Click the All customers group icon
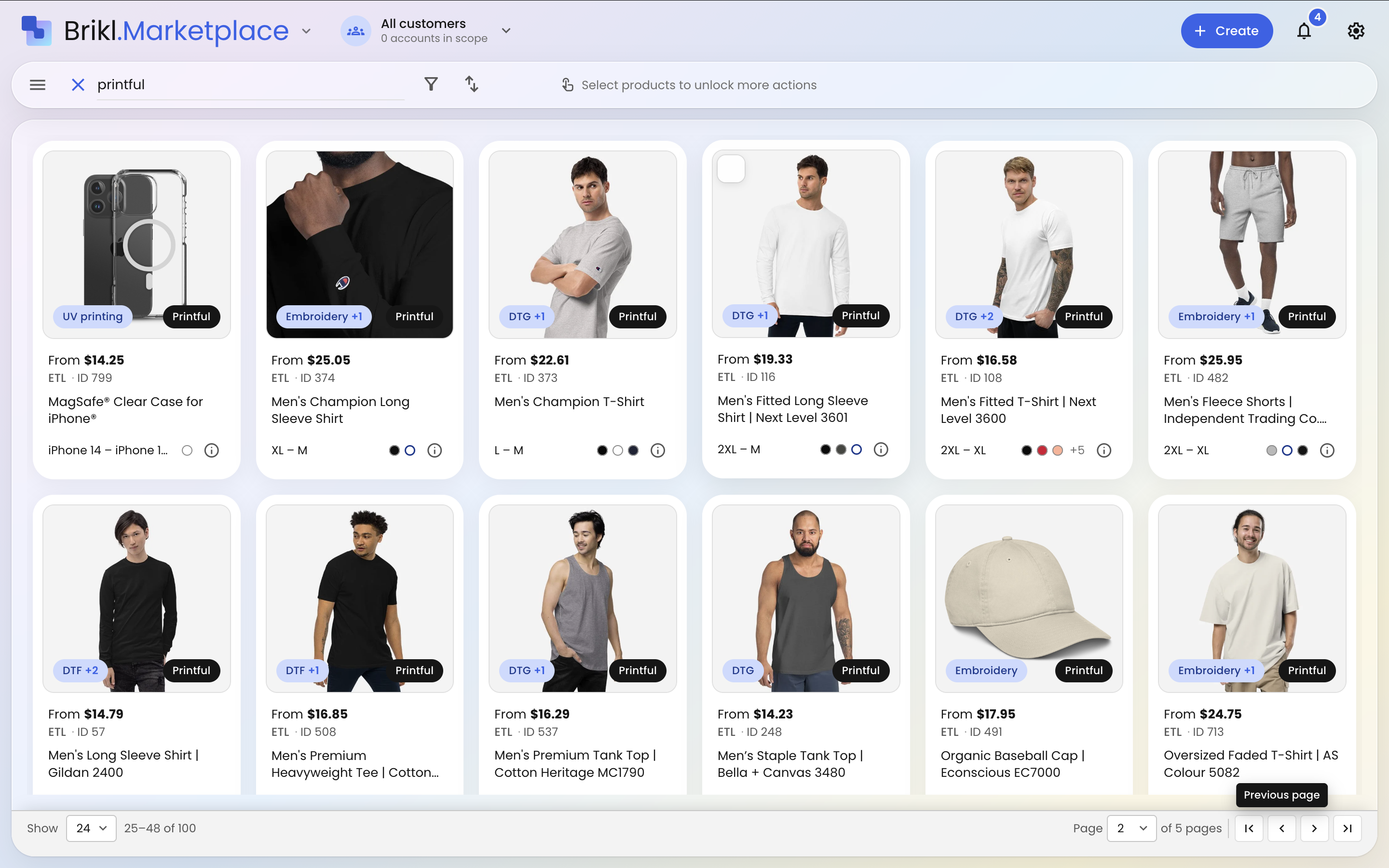 [x=356, y=31]
